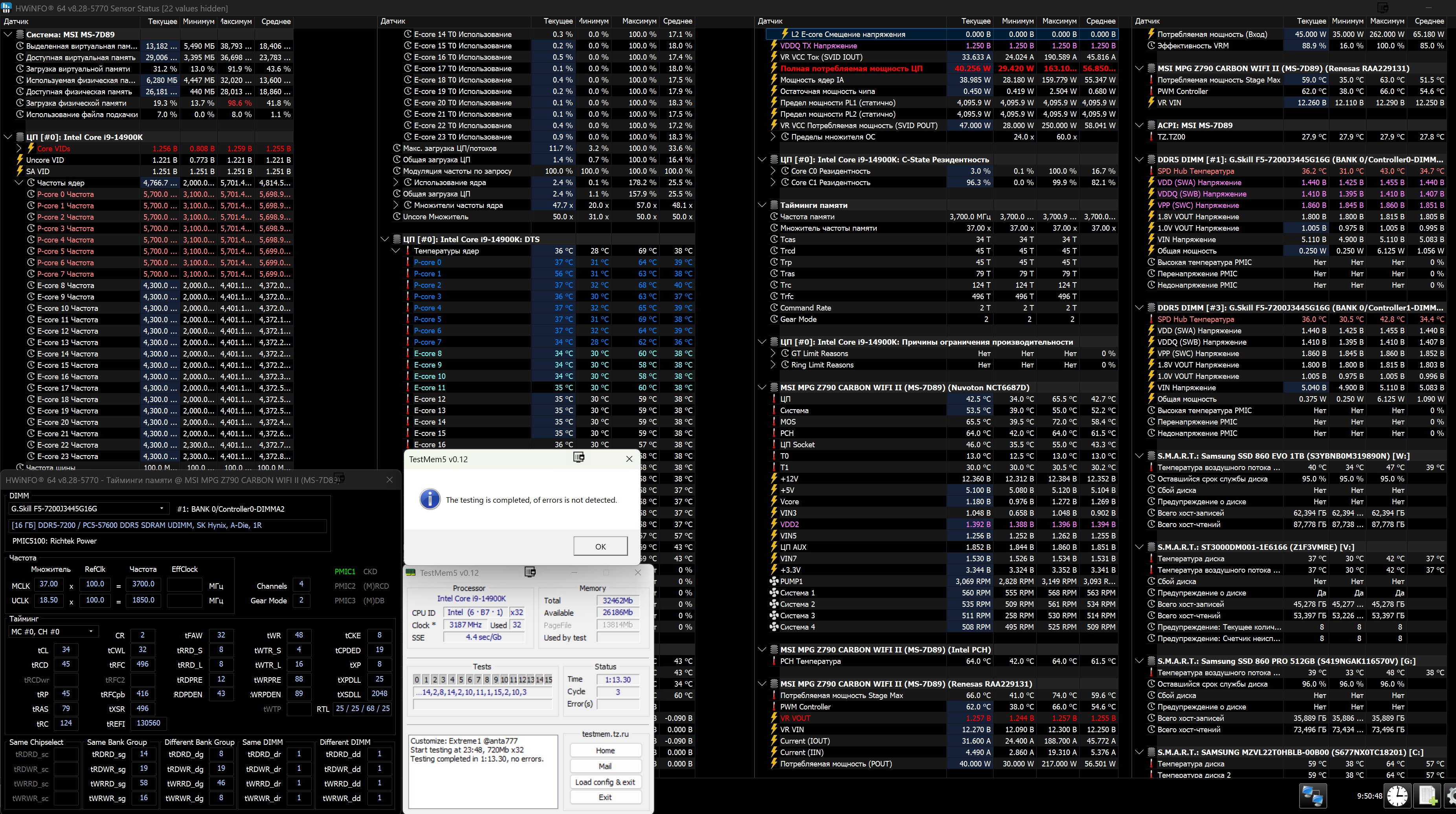Open the MC #0, CH #0 dropdown

(x=90, y=631)
